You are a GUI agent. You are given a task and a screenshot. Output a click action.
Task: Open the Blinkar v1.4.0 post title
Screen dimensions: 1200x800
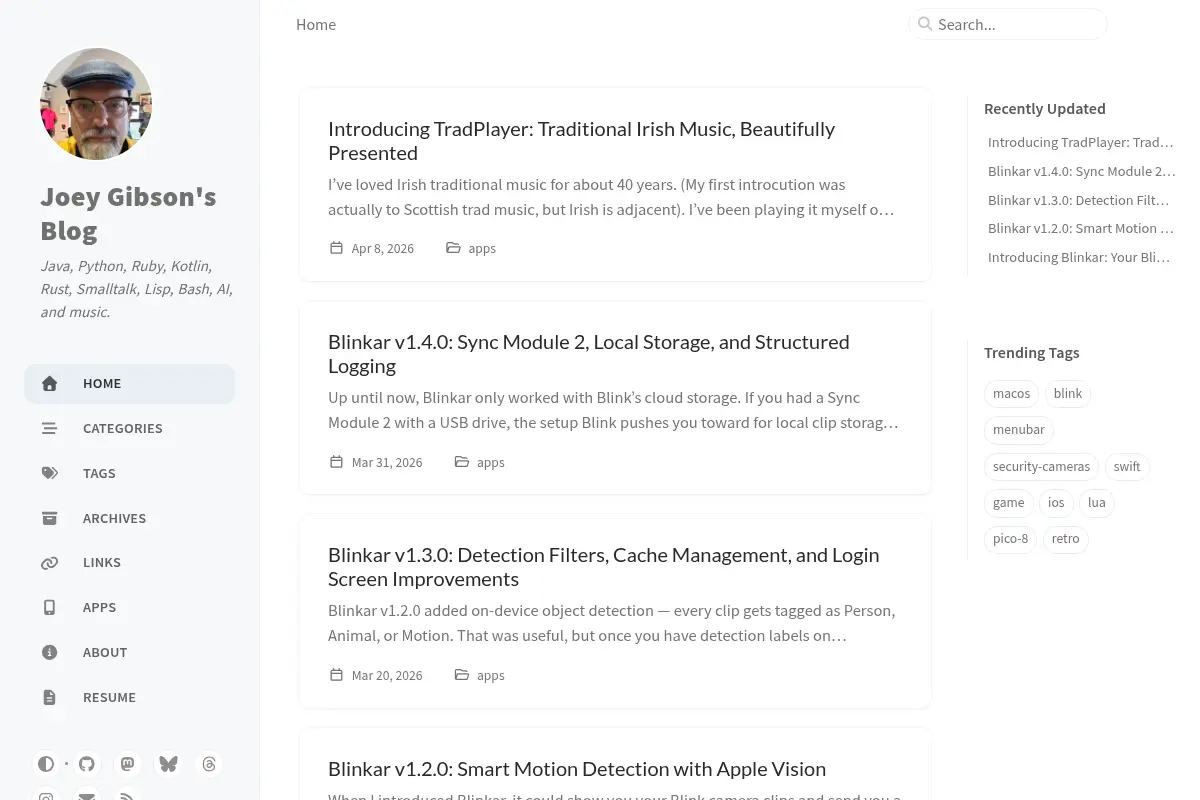pyautogui.click(x=588, y=354)
